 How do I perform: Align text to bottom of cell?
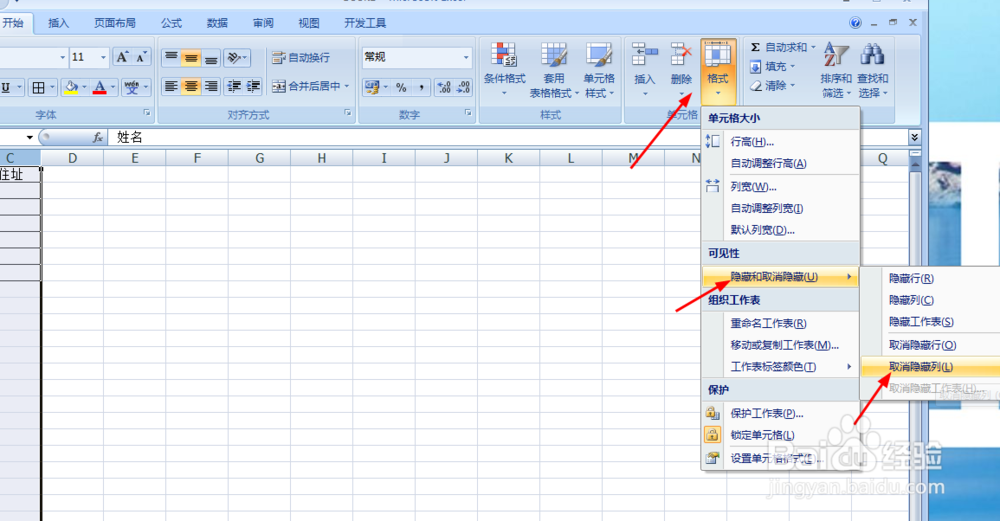tap(211, 57)
